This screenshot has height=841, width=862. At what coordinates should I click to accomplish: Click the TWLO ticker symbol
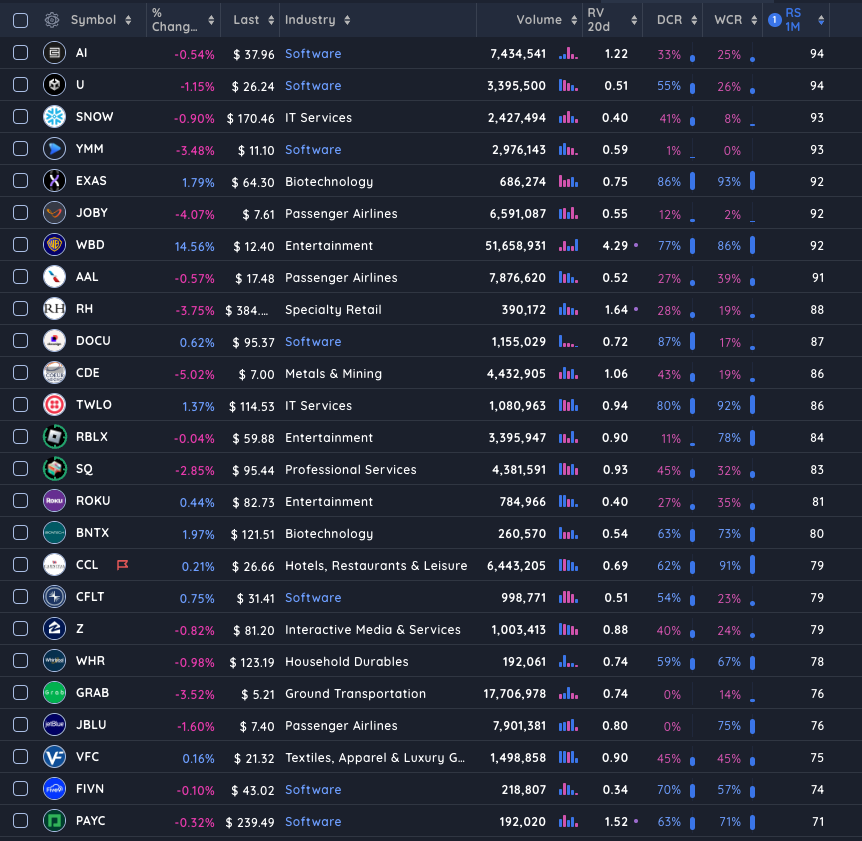(x=93, y=405)
